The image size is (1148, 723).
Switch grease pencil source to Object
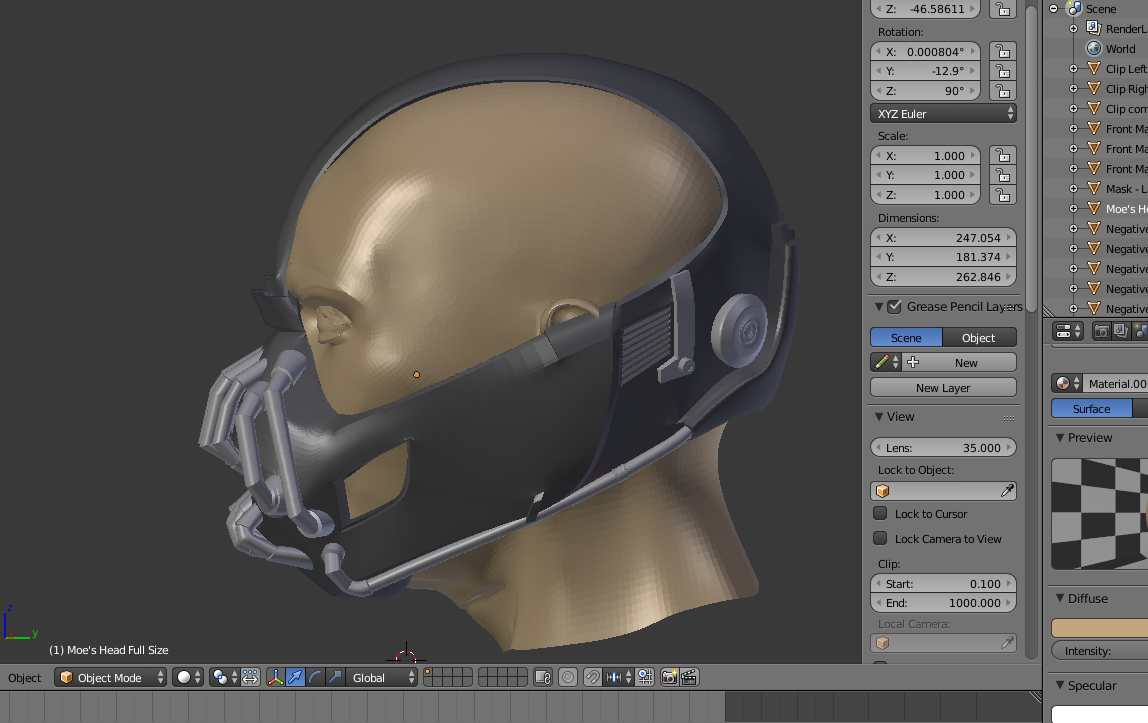(x=979, y=337)
